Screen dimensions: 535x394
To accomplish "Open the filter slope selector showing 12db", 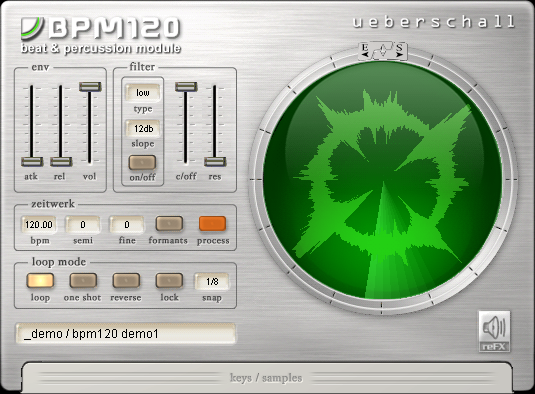I will point(143,129).
